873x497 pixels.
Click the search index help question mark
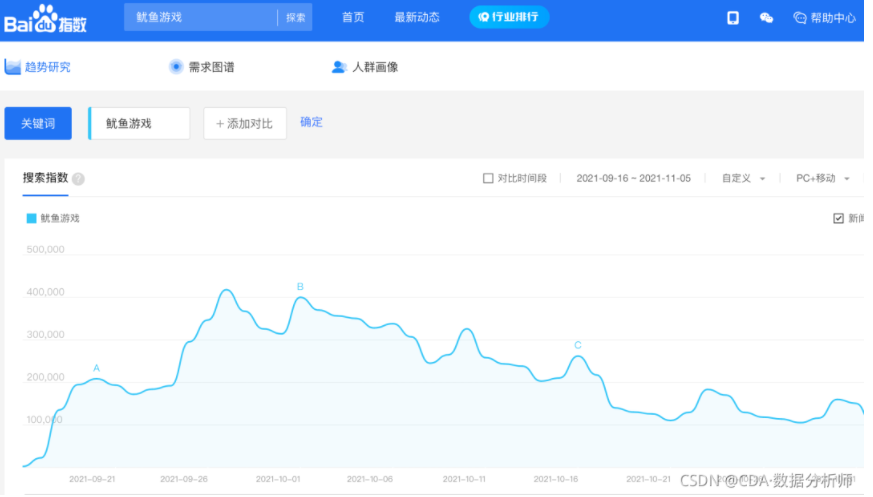79,179
